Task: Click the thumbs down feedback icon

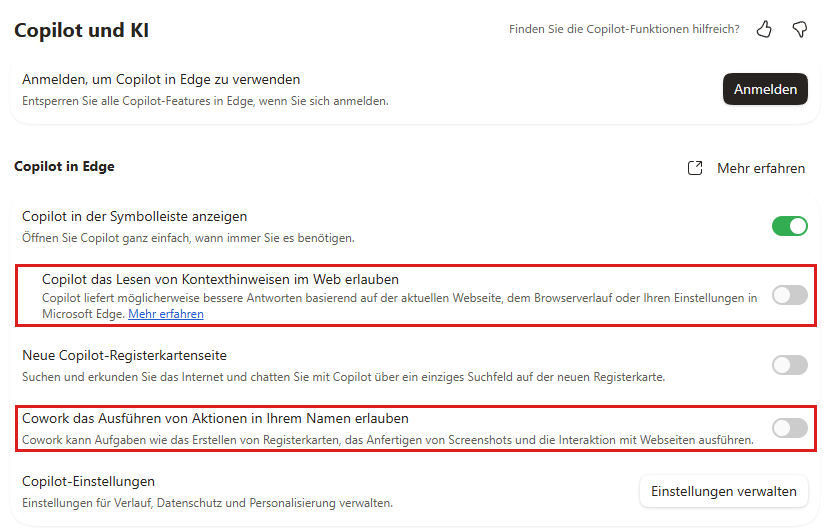Action: pyautogui.click(x=800, y=29)
